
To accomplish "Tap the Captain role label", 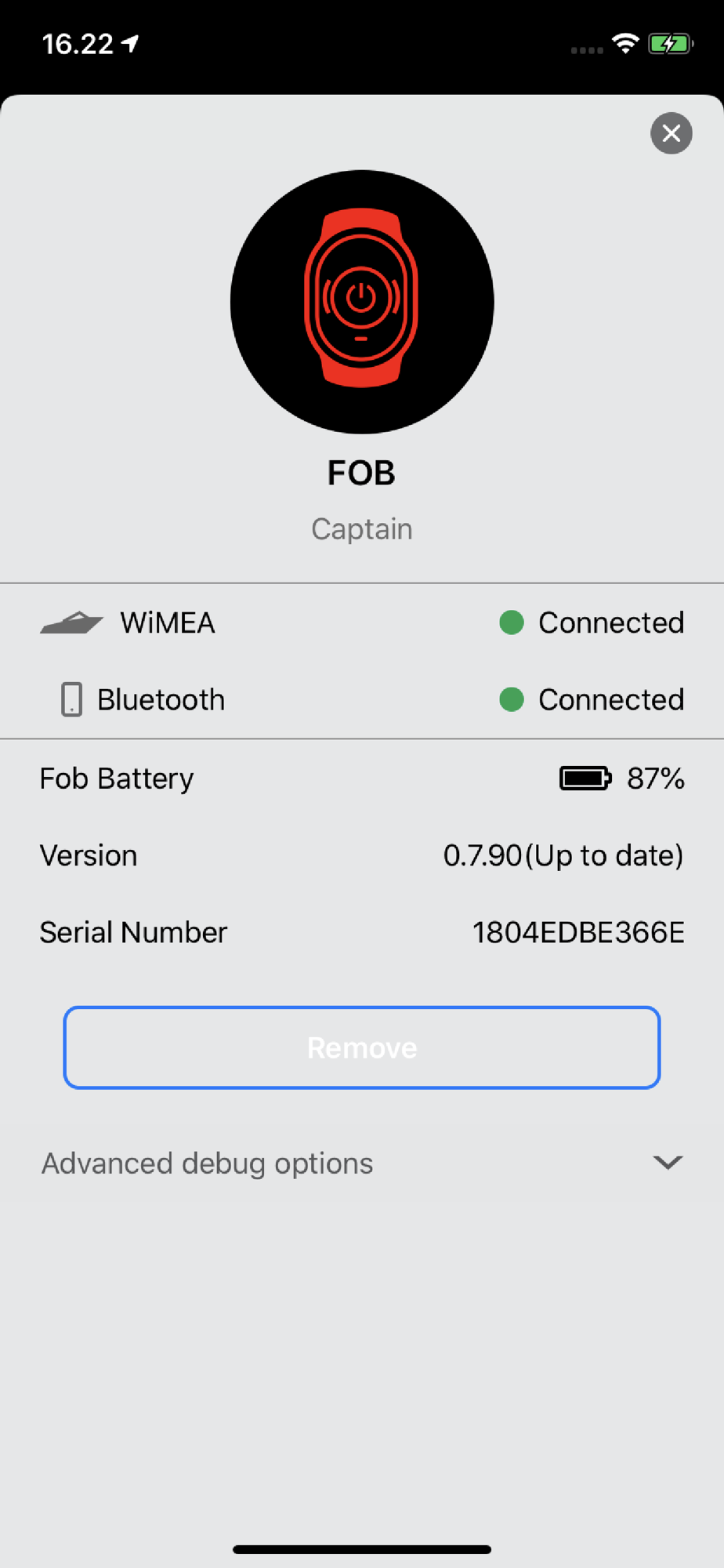I will click(x=361, y=529).
